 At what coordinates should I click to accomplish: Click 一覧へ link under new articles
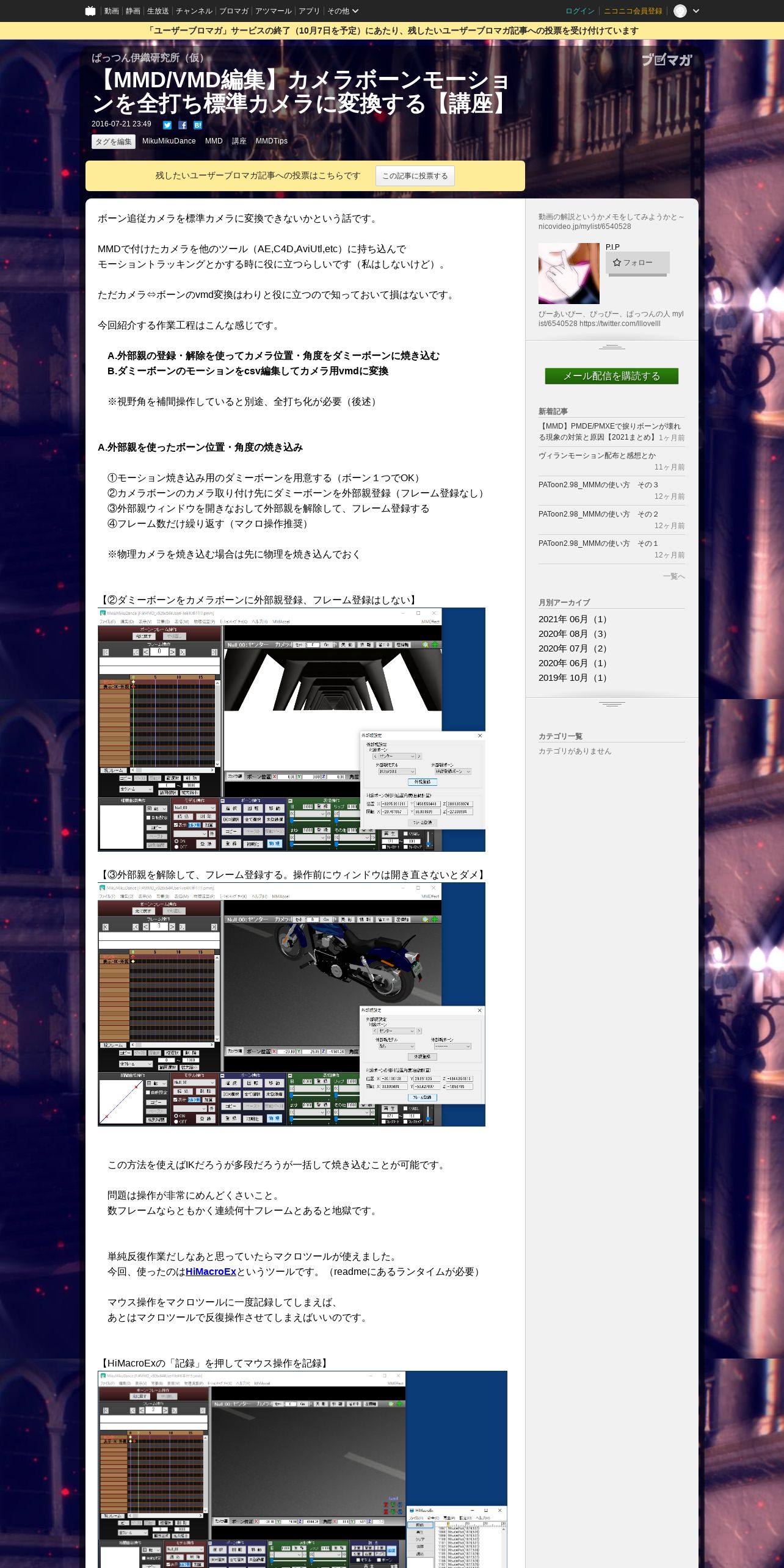(x=674, y=576)
